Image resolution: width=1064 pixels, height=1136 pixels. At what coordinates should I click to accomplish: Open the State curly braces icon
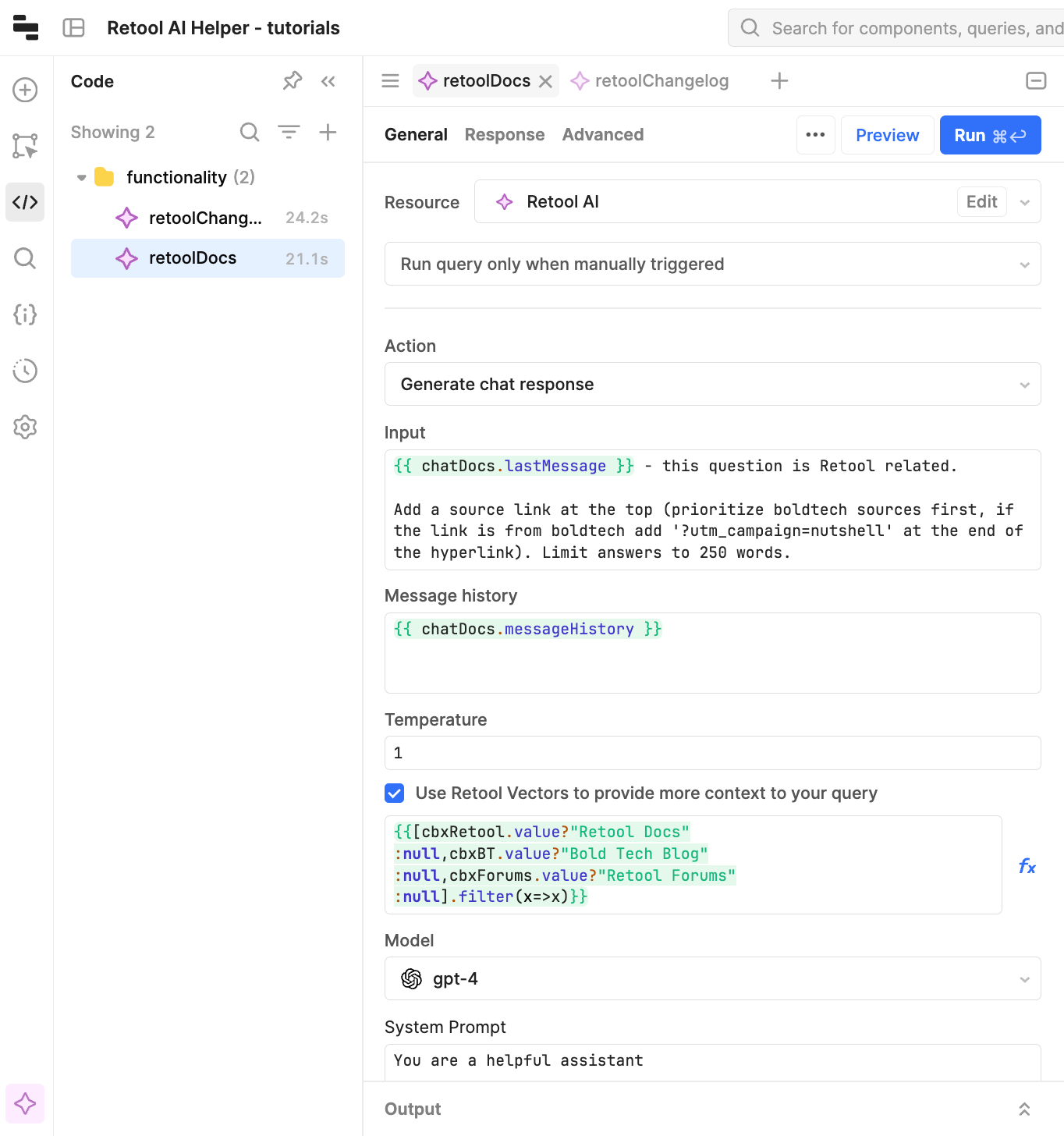point(25,314)
